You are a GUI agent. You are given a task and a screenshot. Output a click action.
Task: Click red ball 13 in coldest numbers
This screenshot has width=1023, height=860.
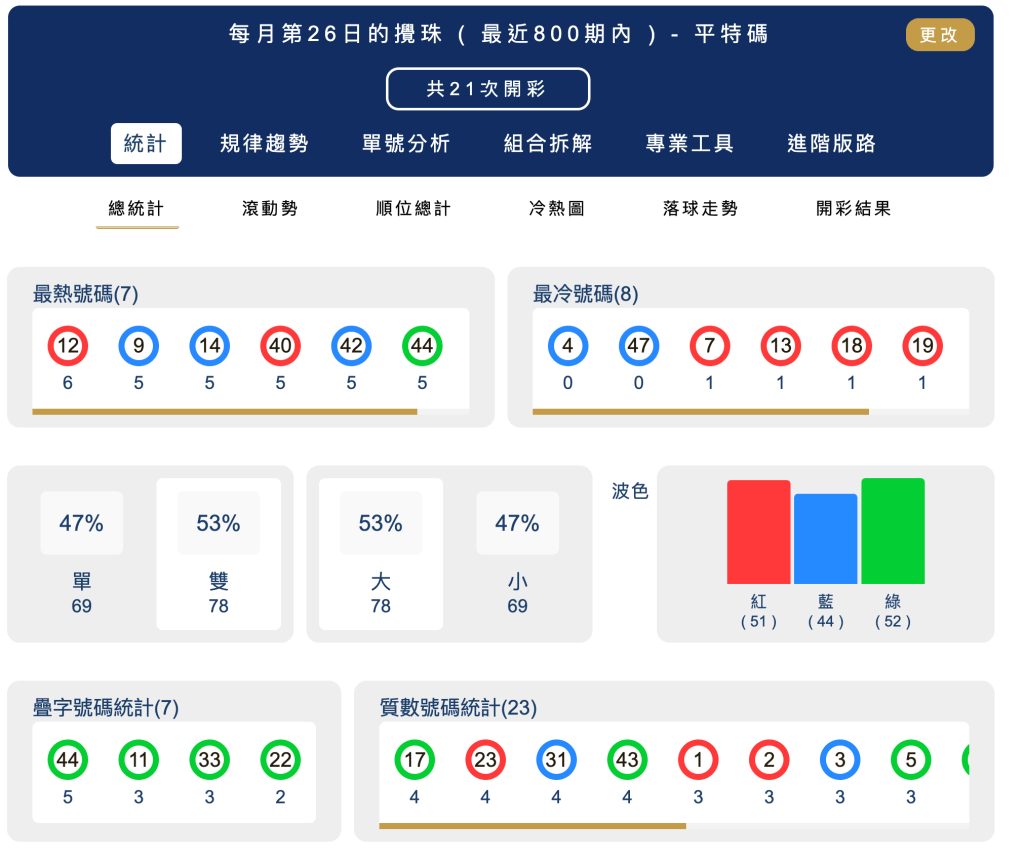[x=780, y=345]
